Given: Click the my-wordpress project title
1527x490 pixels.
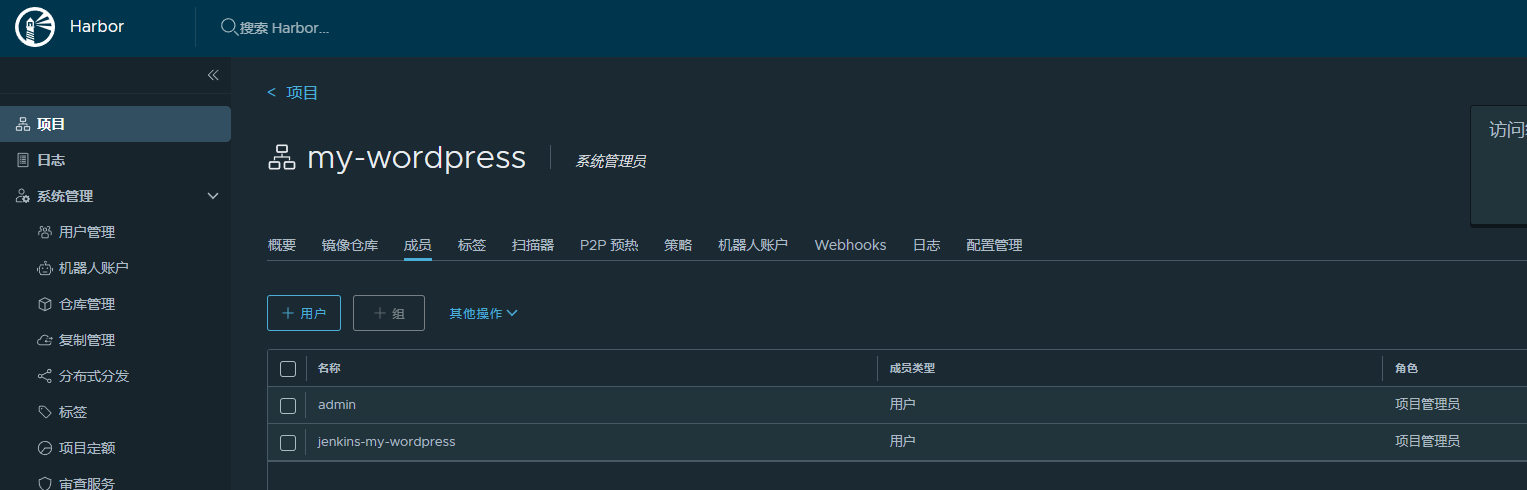Looking at the screenshot, I should click(x=416, y=158).
